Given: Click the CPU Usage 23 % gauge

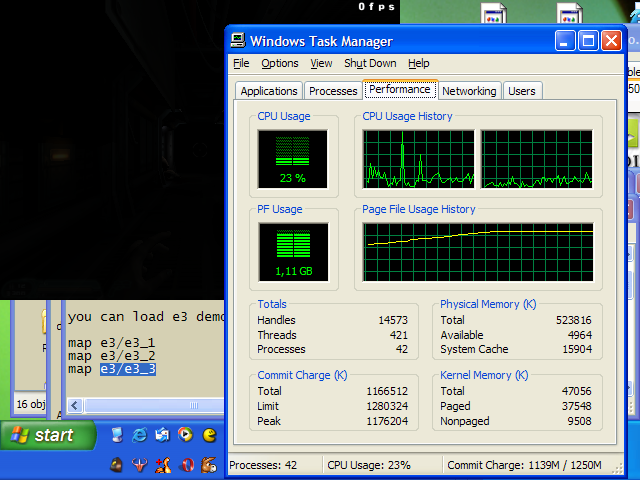Looking at the screenshot, I should point(293,160).
